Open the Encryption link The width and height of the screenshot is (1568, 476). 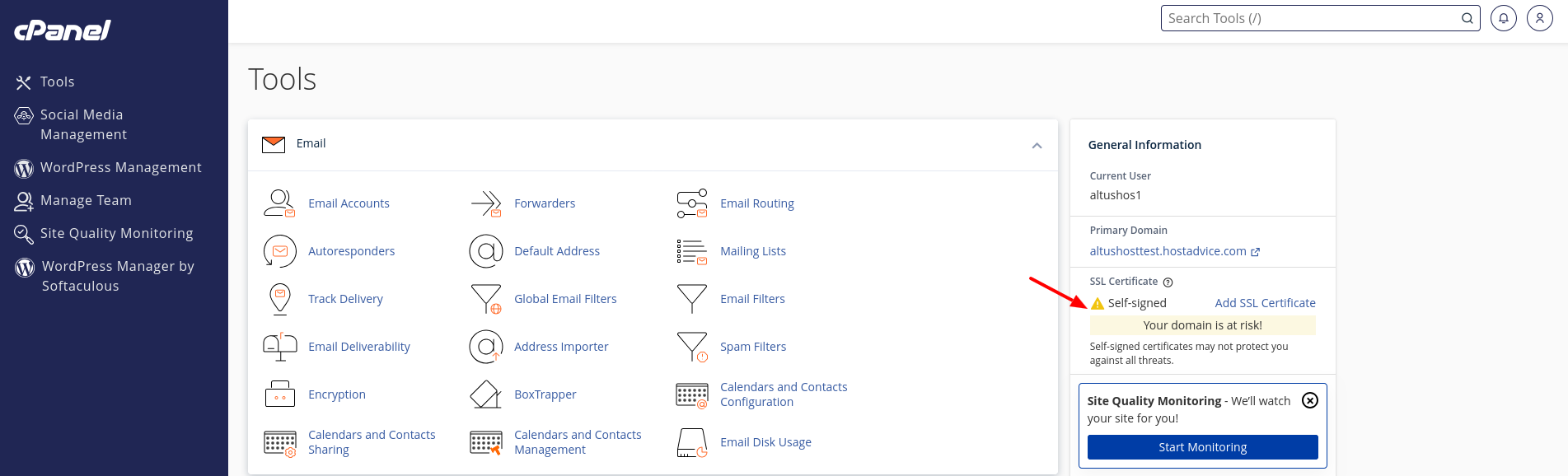(x=337, y=394)
